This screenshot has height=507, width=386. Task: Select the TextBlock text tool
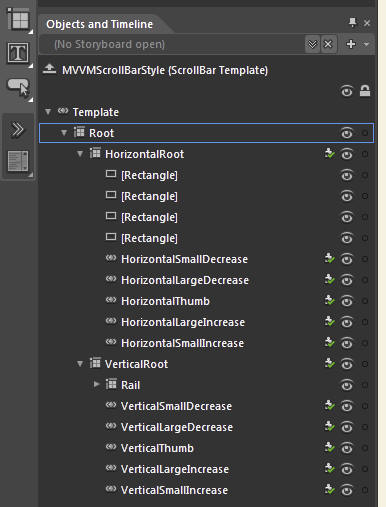[18, 53]
